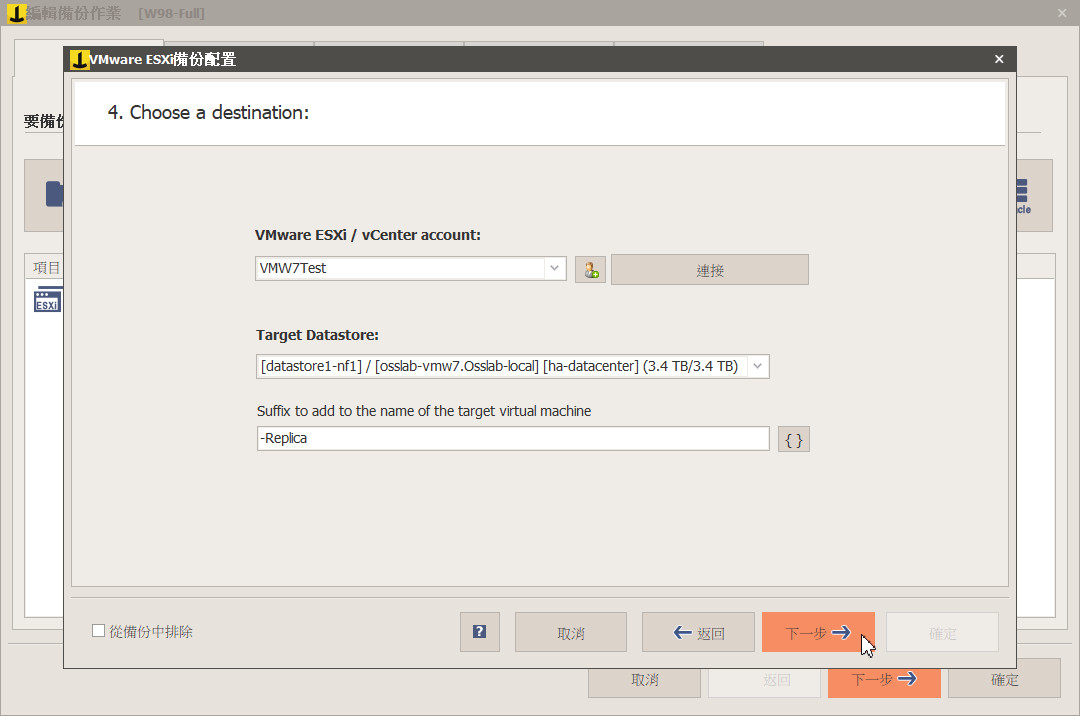
Task: Click the add new account icon
Action: (x=590, y=270)
